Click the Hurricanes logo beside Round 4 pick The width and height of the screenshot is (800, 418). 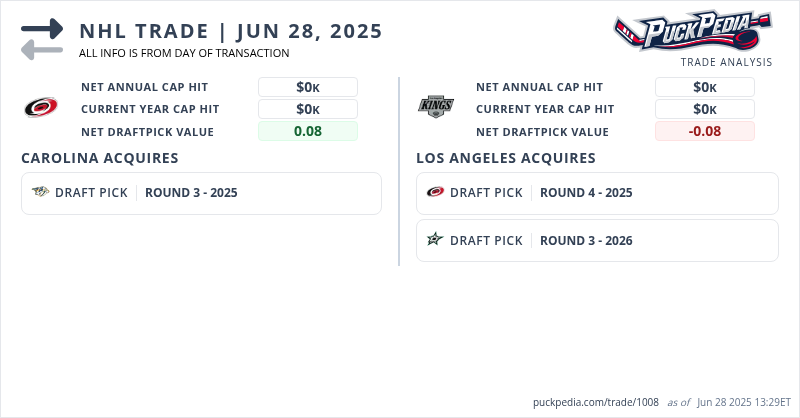(435, 193)
